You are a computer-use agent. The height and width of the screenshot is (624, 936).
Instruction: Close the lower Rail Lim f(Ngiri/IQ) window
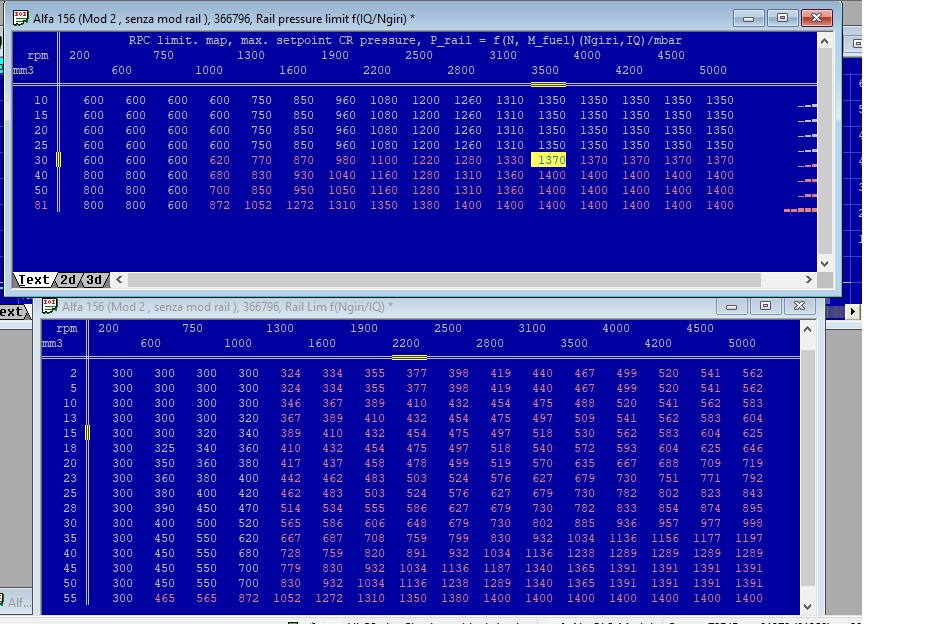tap(797, 306)
